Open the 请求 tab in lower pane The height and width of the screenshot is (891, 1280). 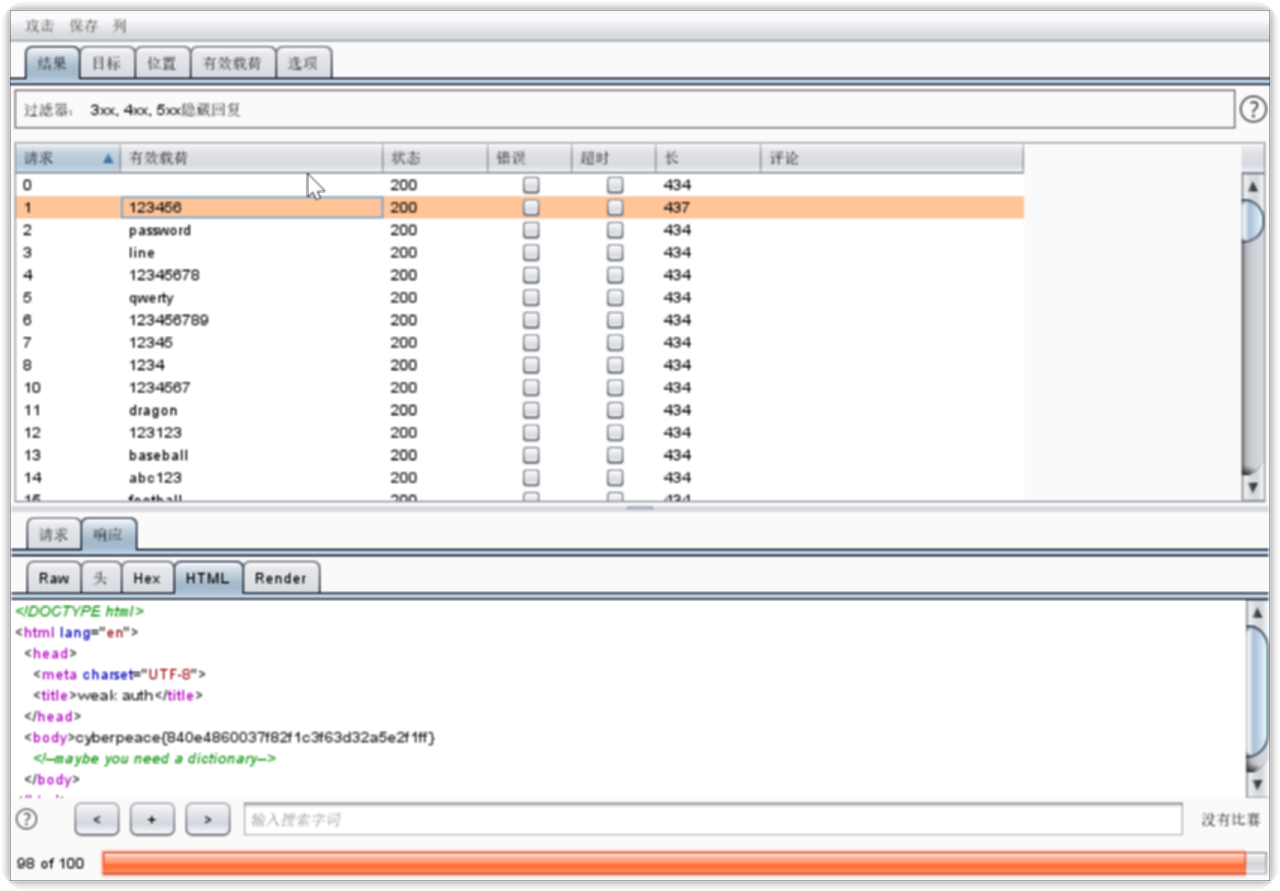(53, 535)
